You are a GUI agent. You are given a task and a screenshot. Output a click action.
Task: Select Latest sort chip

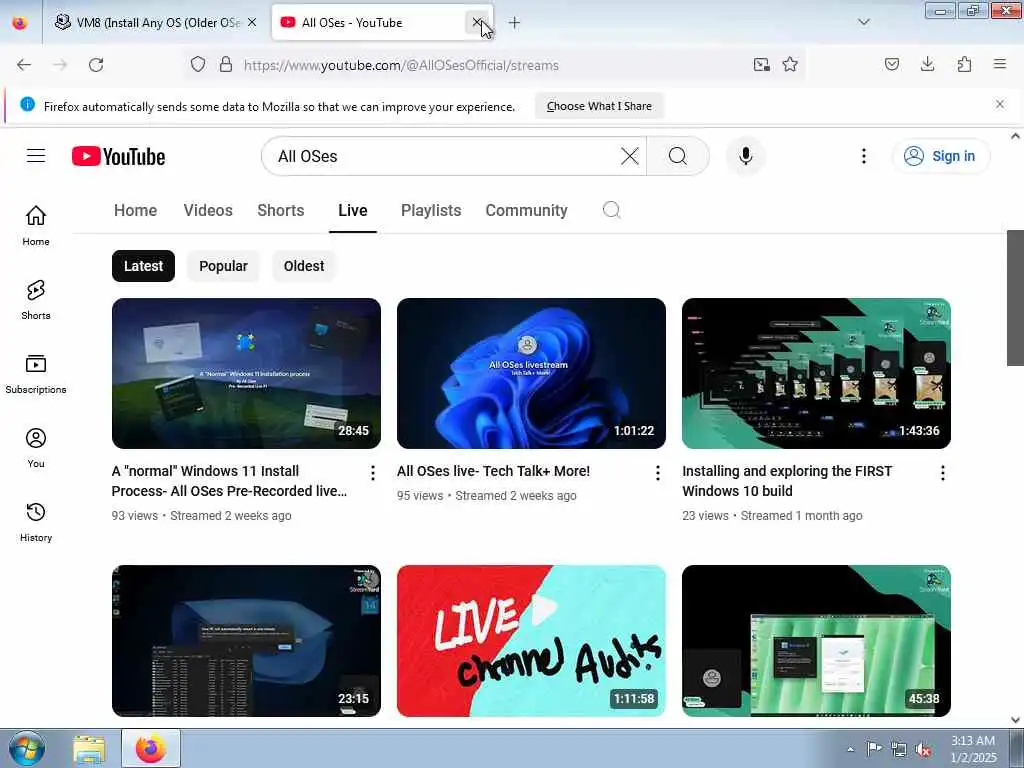143,266
